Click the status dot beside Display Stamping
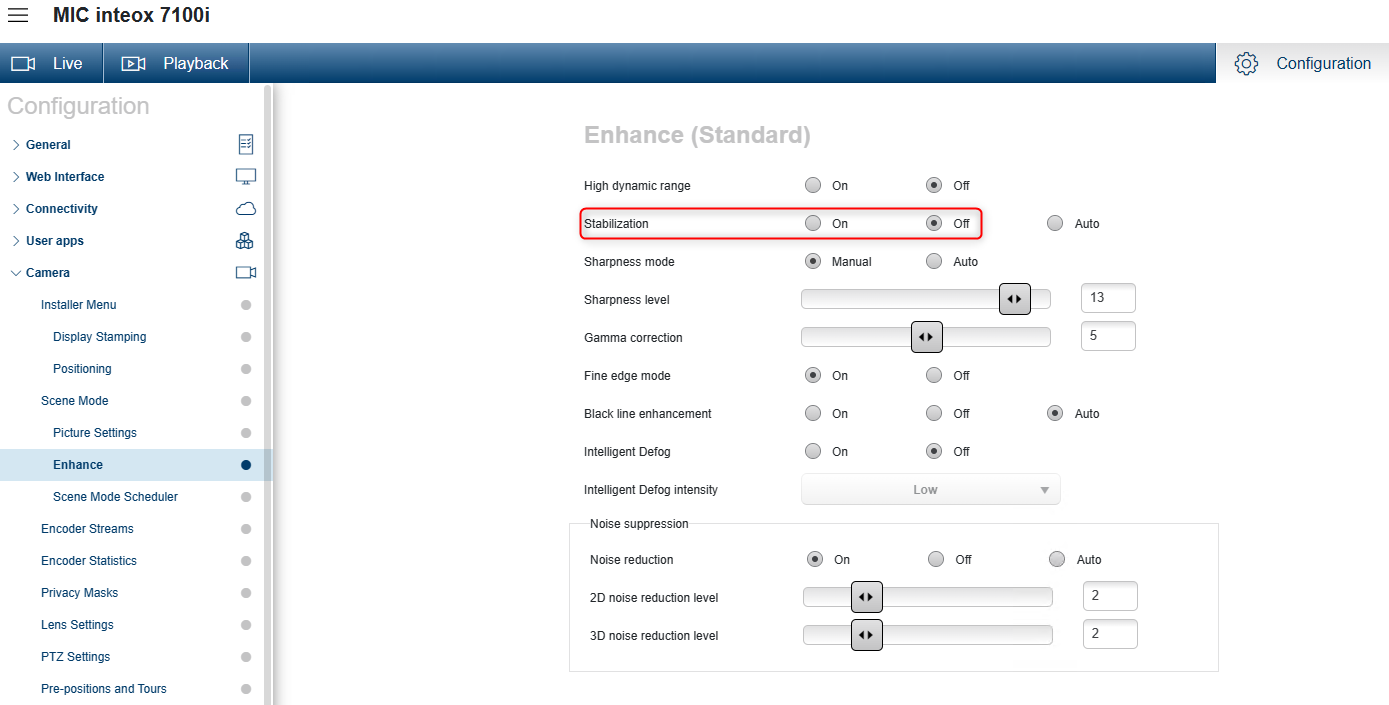1389x705 pixels. point(246,337)
